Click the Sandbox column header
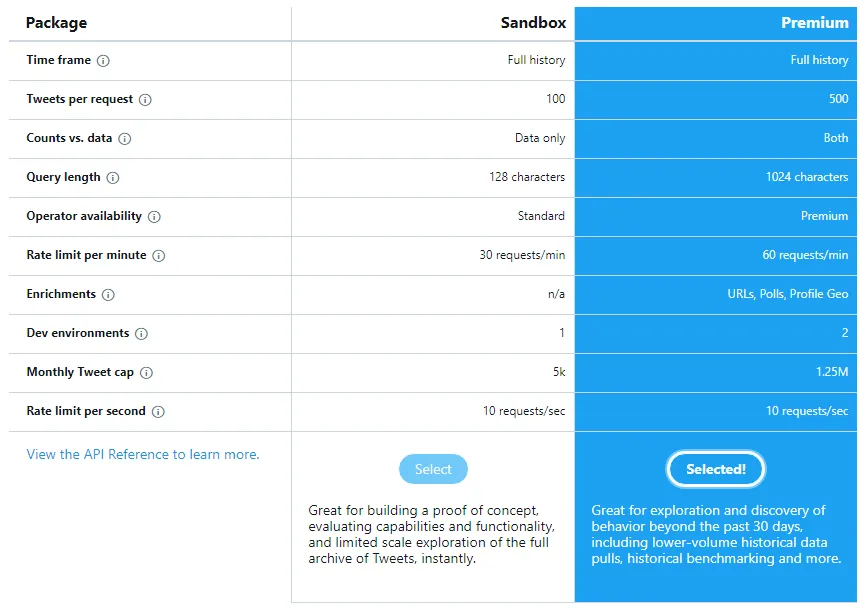 [533, 23]
